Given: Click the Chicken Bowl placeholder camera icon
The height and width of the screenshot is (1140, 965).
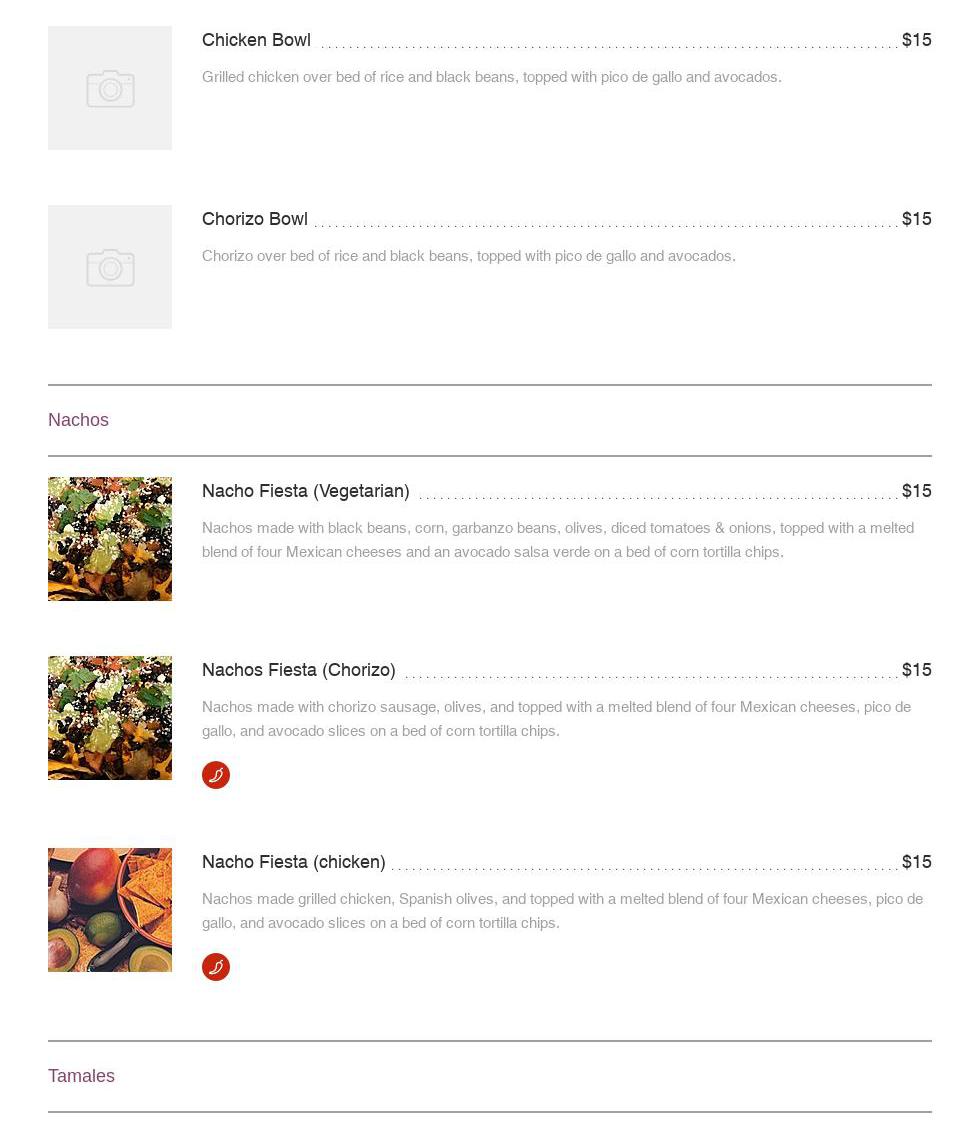Looking at the screenshot, I should tap(110, 89).
